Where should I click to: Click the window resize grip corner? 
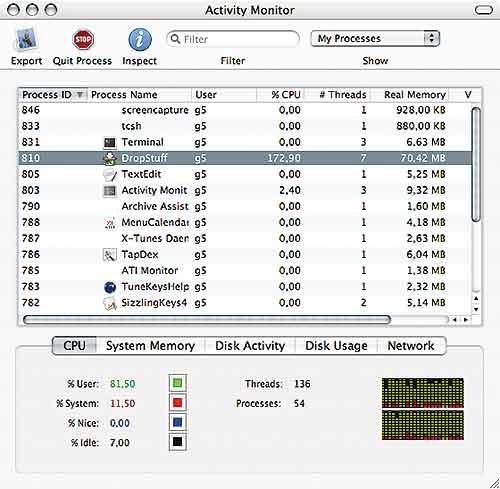[x=494, y=483]
